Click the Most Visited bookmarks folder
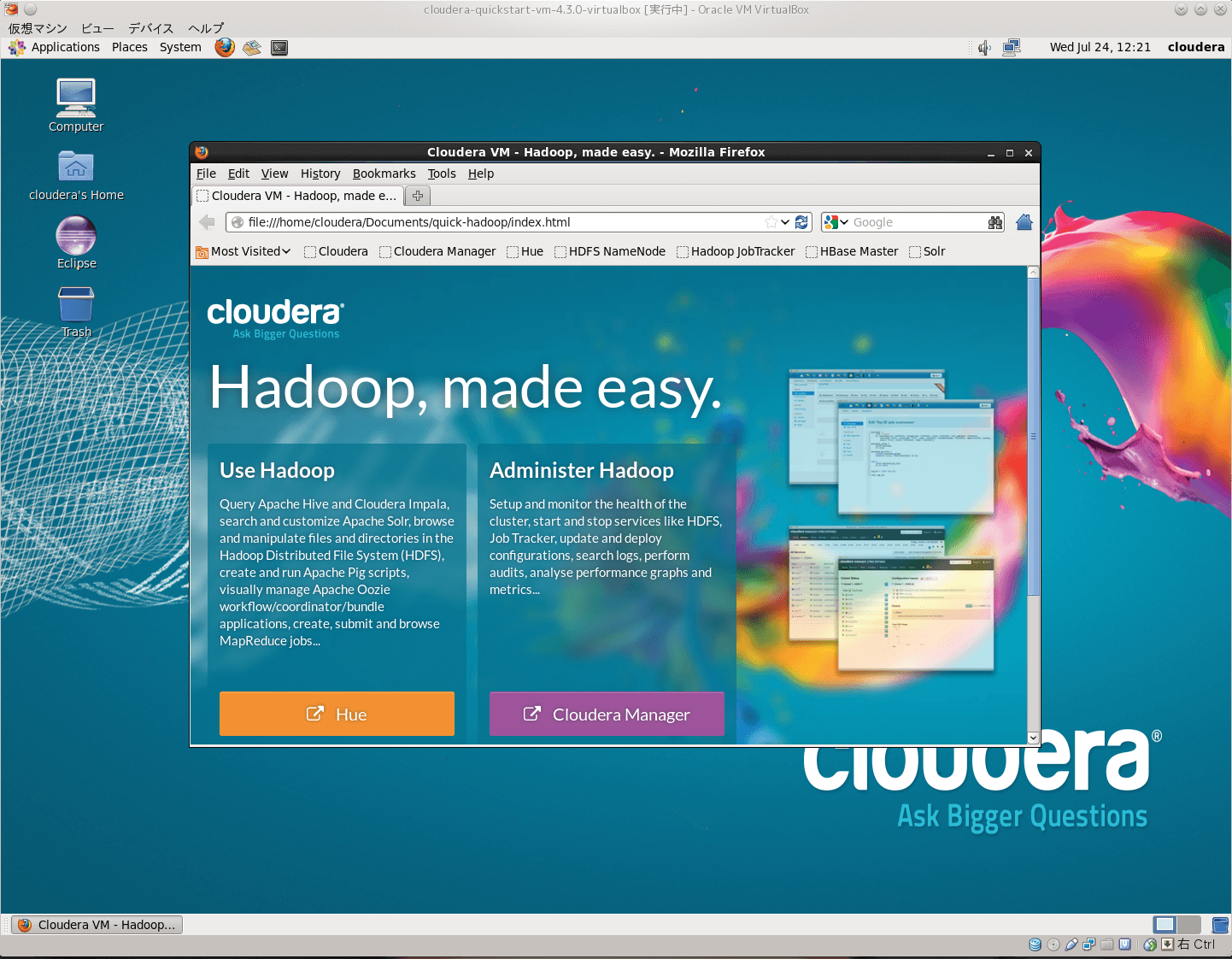 [243, 251]
